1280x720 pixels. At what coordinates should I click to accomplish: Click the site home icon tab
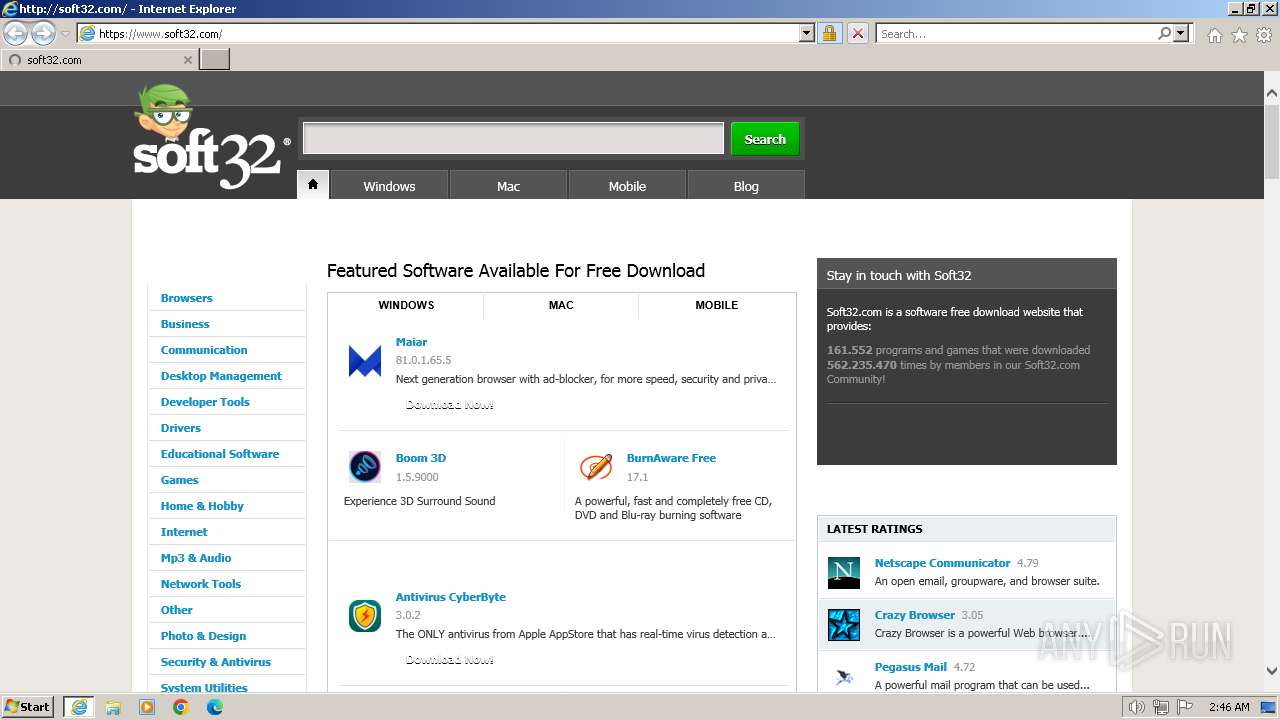tap(313, 185)
